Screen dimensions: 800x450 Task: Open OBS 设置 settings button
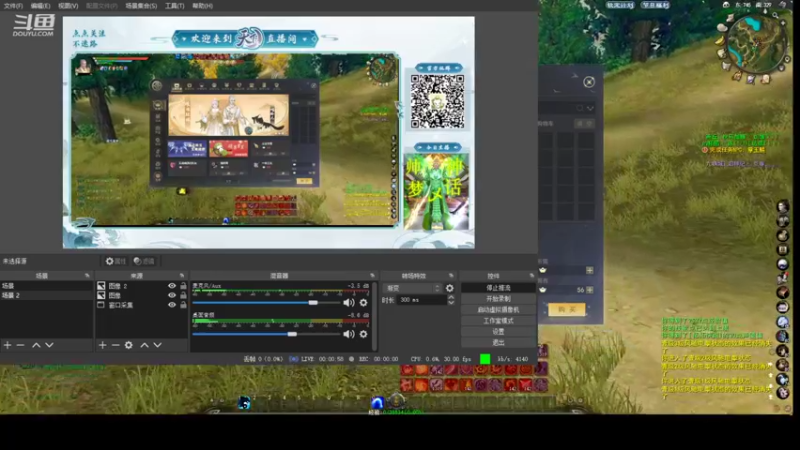pos(498,332)
